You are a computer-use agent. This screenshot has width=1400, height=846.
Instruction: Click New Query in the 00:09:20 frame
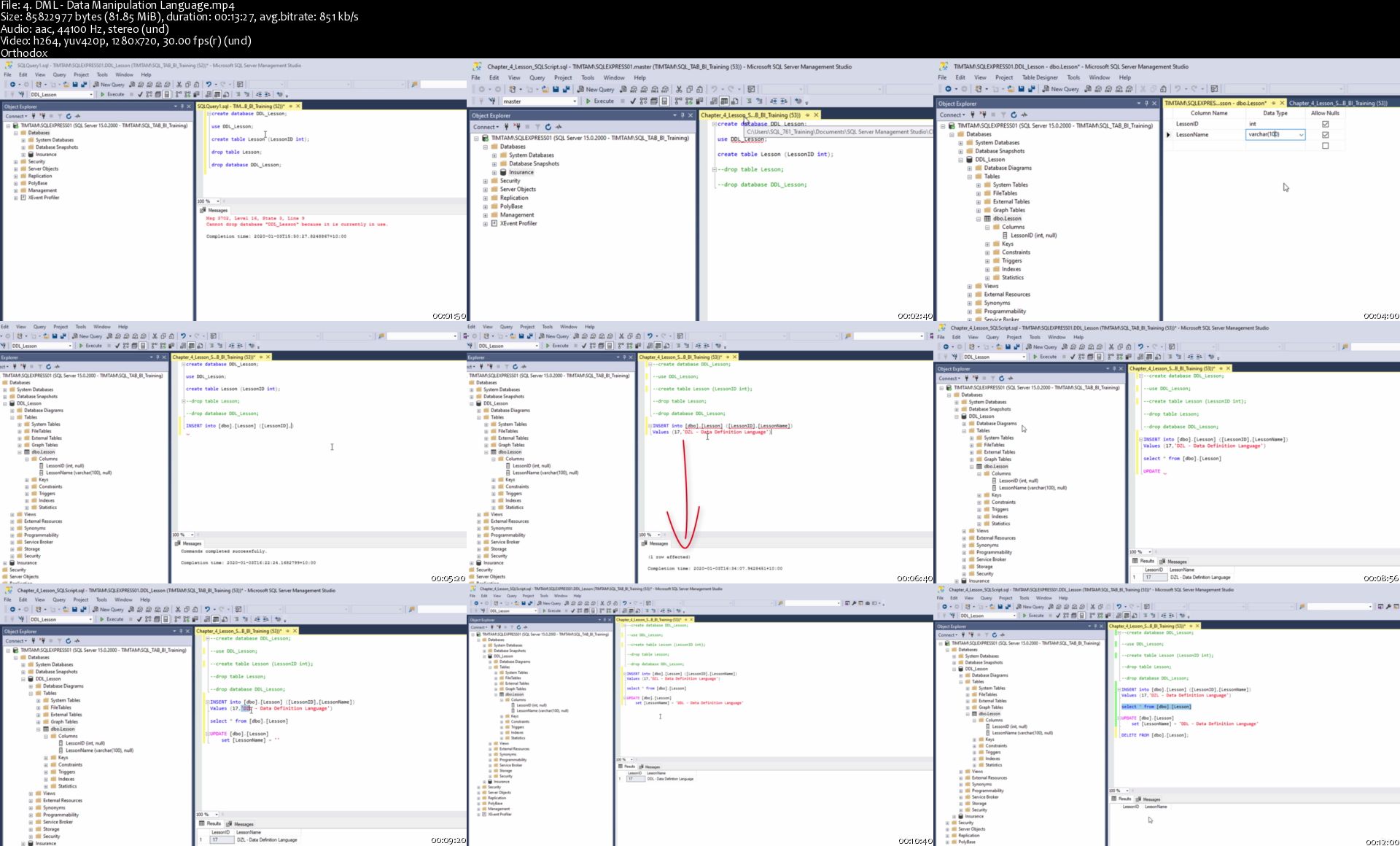108,609
